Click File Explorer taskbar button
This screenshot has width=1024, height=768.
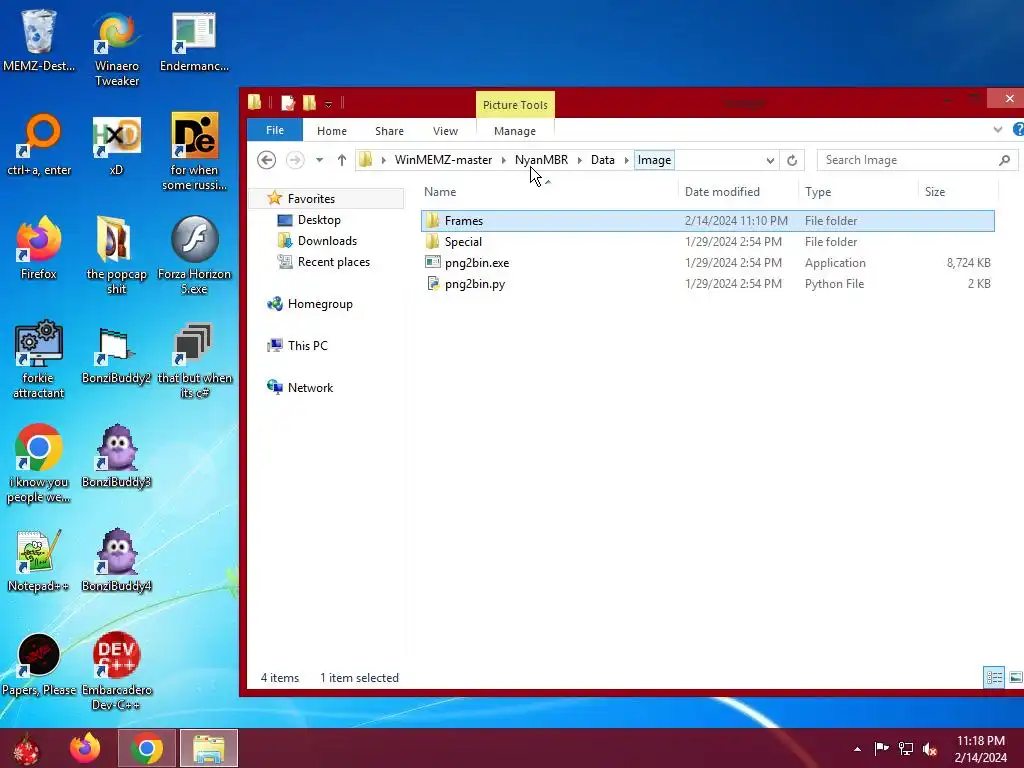coord(208,748)
